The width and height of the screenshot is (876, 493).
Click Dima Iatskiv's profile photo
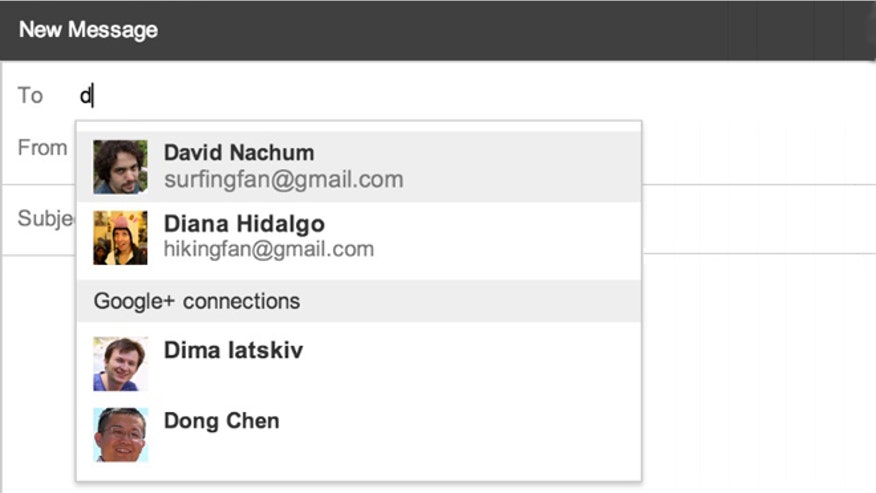(120, 364)
